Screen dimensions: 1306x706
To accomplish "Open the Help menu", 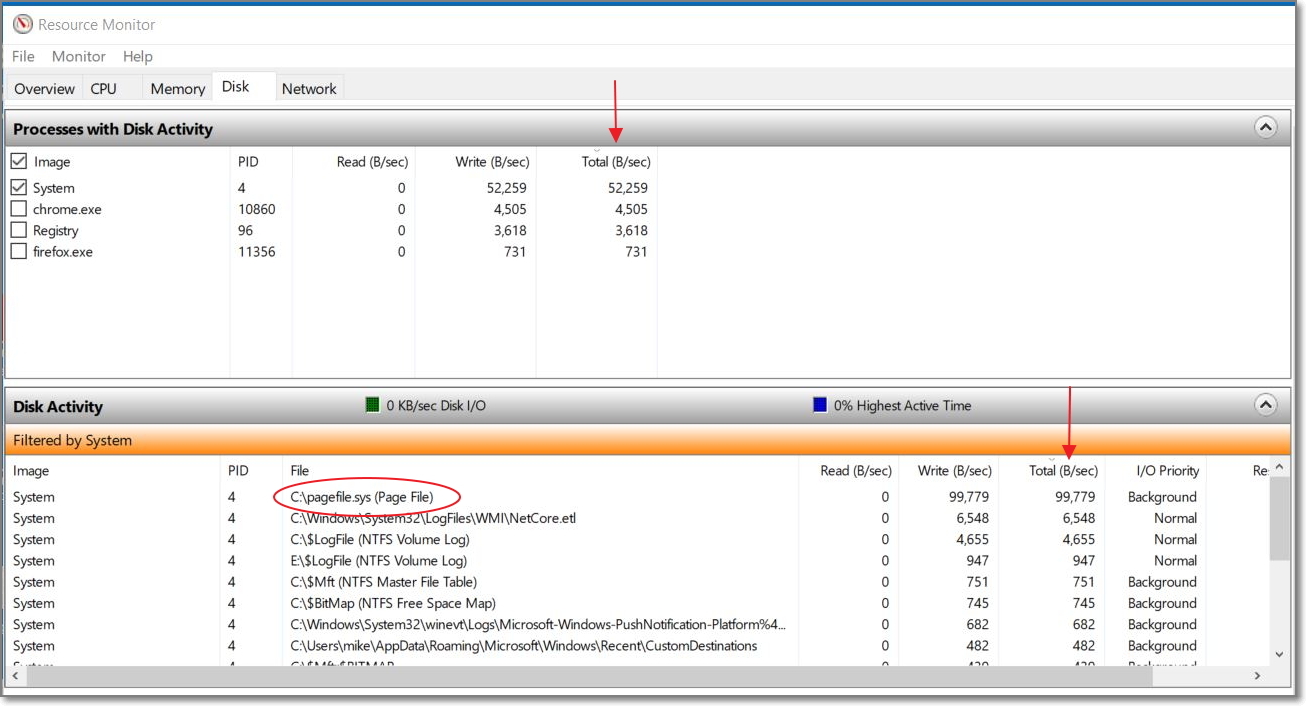I will (138, 57).
